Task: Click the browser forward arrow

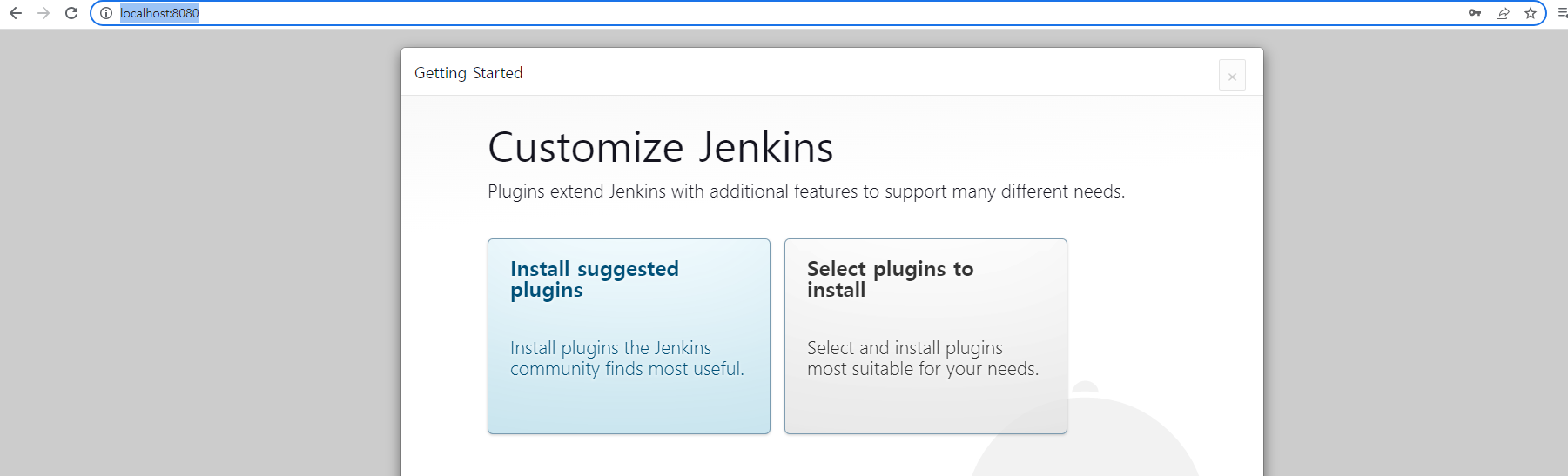Action: pos(44,13)
